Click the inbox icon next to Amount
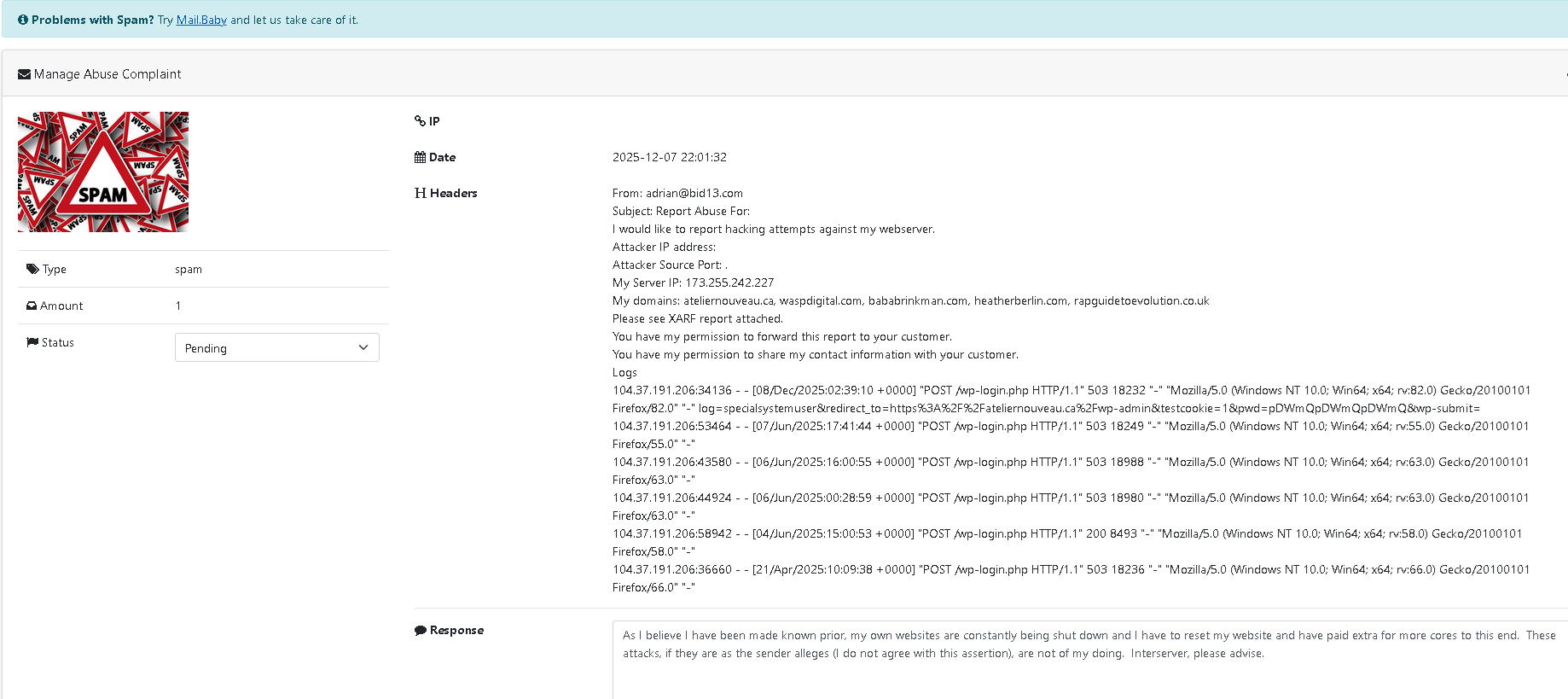 (x=32, y=306)
